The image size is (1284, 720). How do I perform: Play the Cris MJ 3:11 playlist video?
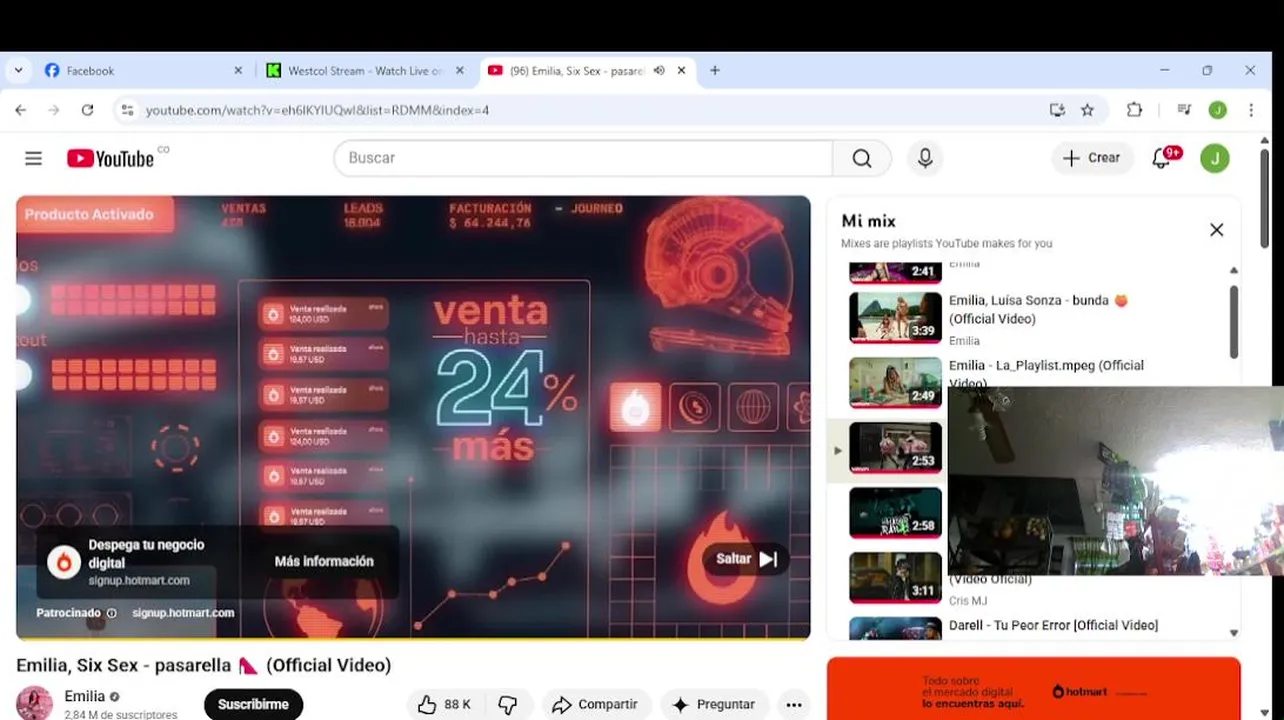(x=895, y=577)
